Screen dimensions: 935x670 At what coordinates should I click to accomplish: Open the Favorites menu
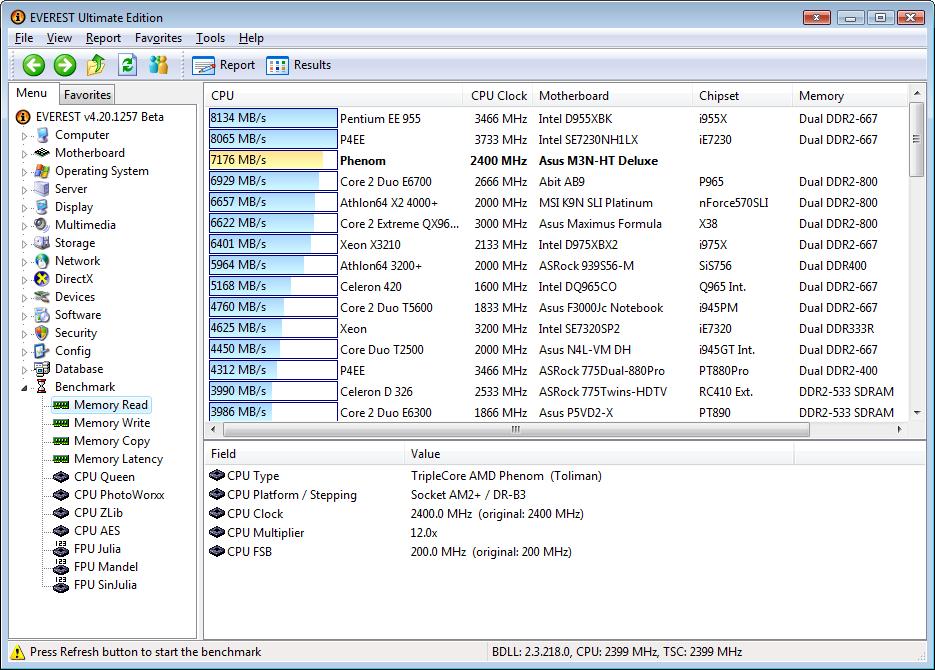pos(158,38)
